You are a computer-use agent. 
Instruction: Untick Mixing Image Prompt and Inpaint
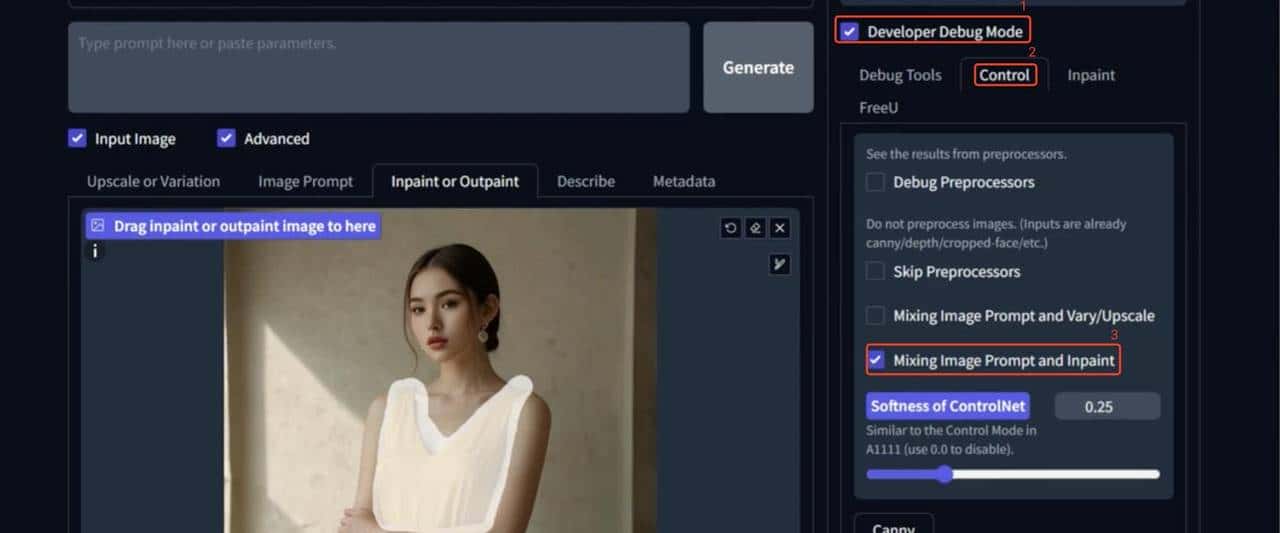click(877, 360)
